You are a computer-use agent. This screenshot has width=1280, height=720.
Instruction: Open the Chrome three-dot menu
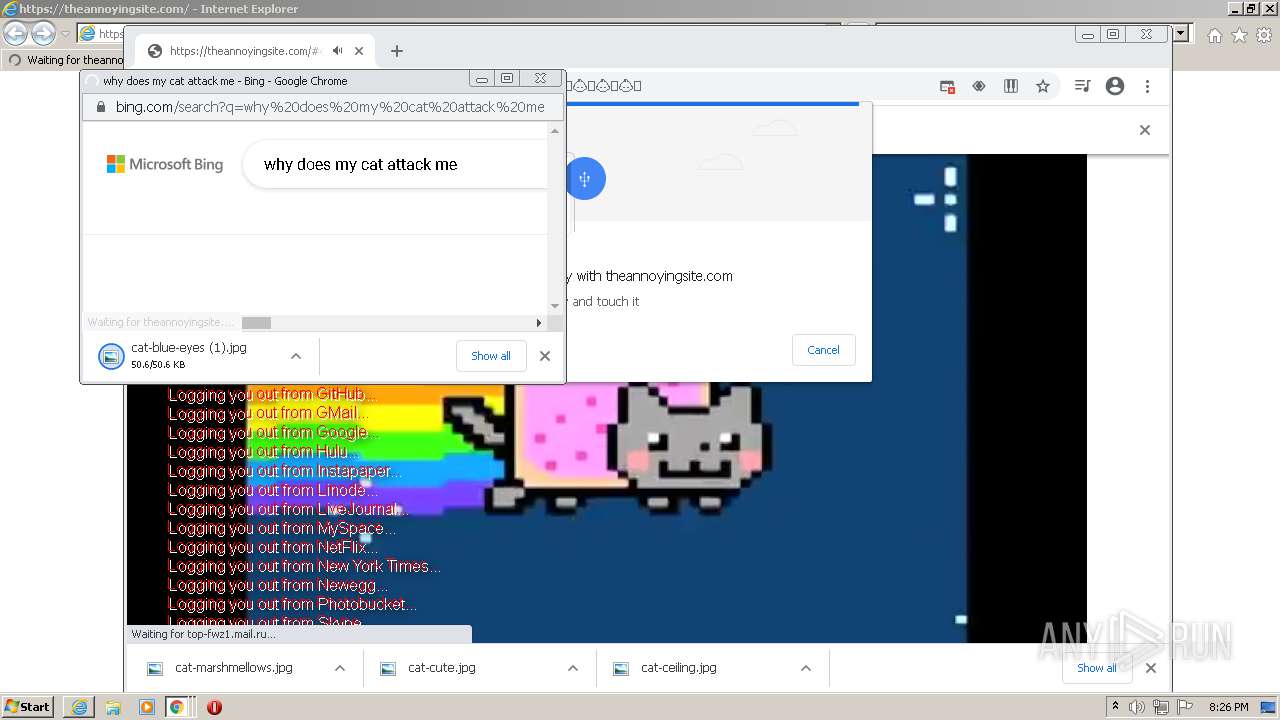pyautogui.click(x=1148, y=87)
